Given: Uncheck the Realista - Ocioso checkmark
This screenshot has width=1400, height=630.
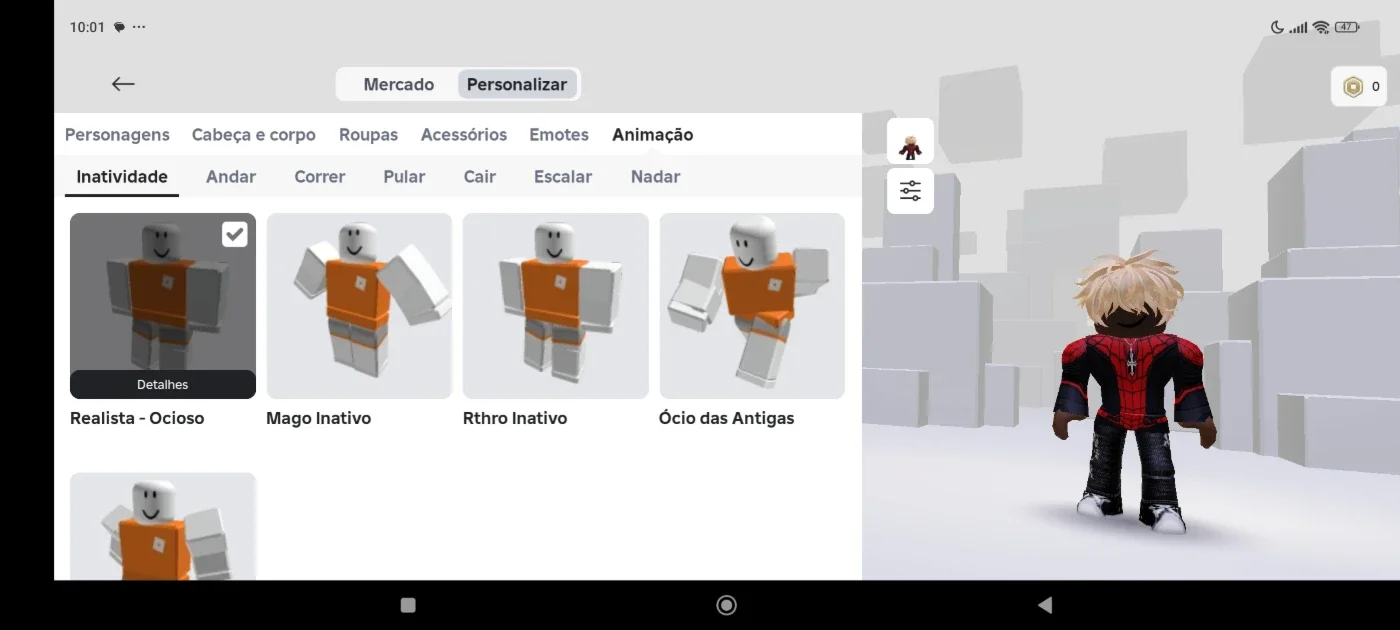Looking at the screenshot, I should [x=234, y=234].
